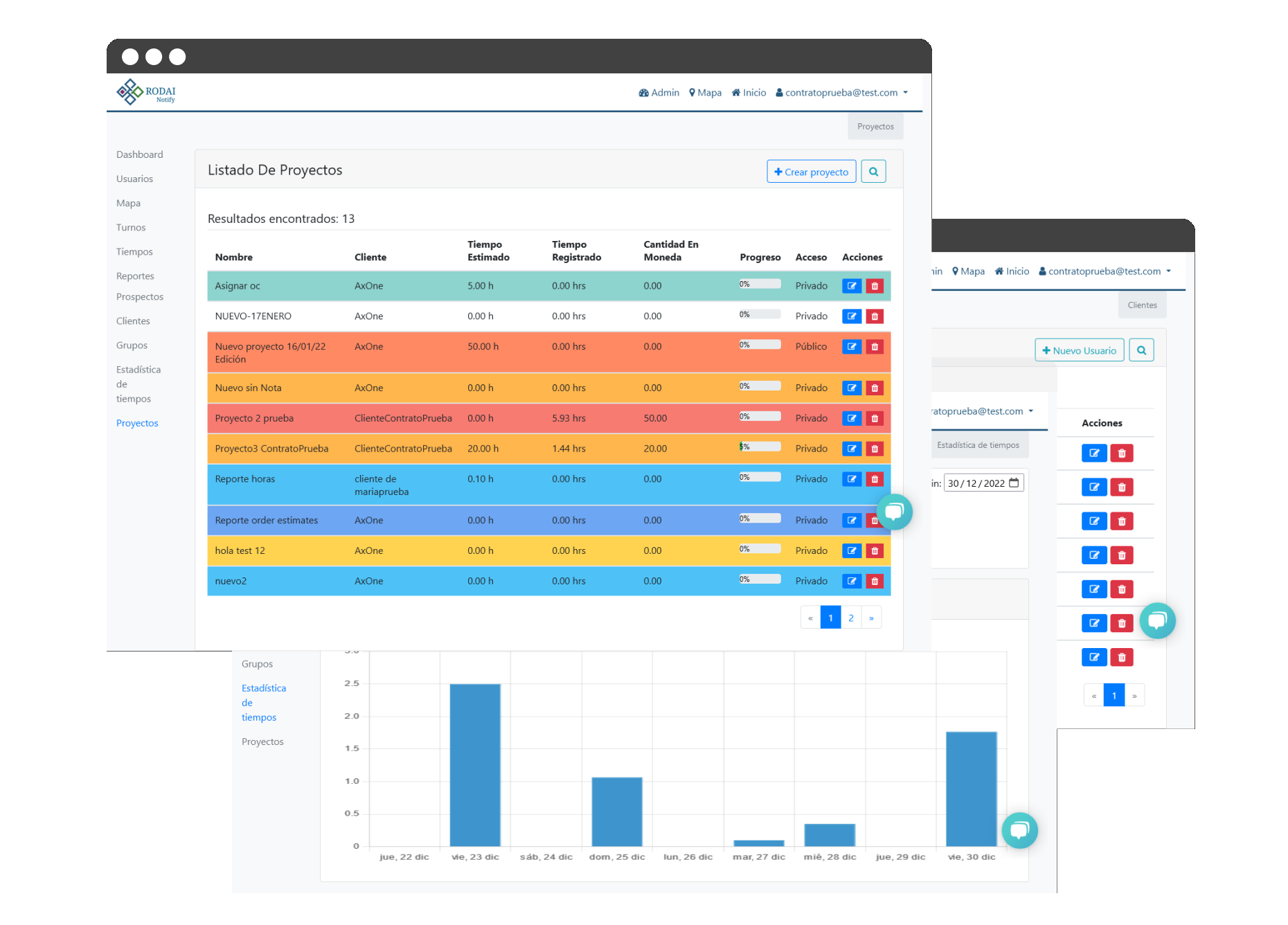Image resolution: width=1288 pixels, height=925 pixels.
Task: Expand the user account dropdown in the Clientes window
Action: tap(1104, 271)
